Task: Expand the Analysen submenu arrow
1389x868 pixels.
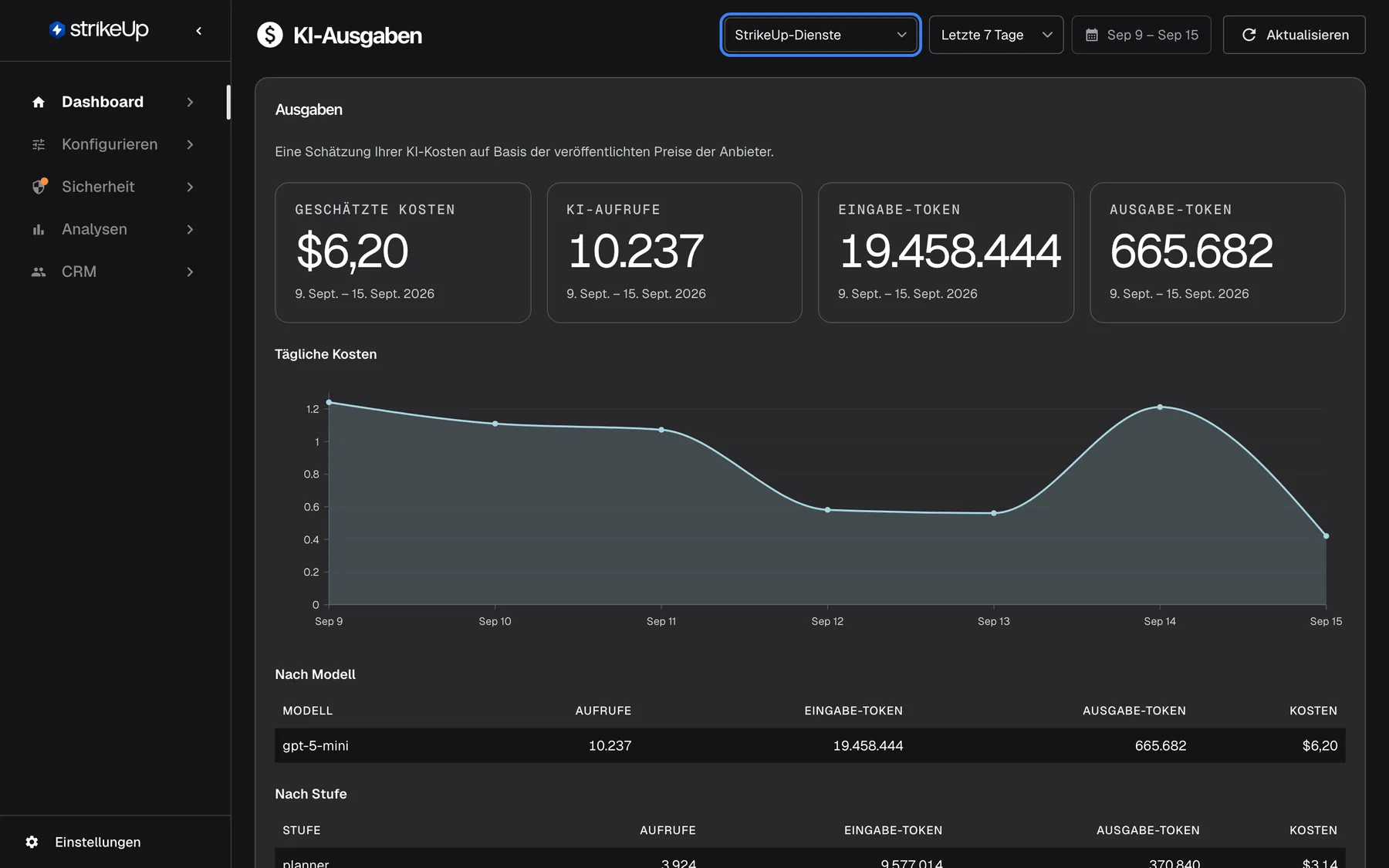Action: [190, 229]
